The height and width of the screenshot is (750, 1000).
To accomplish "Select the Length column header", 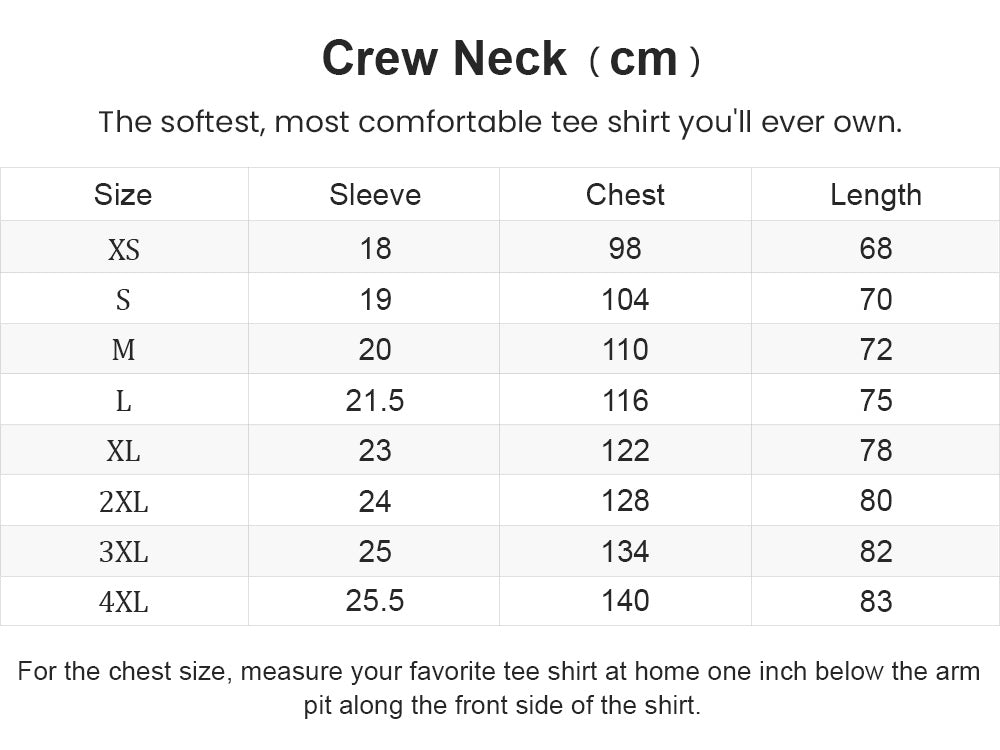I will pos(876,195).
